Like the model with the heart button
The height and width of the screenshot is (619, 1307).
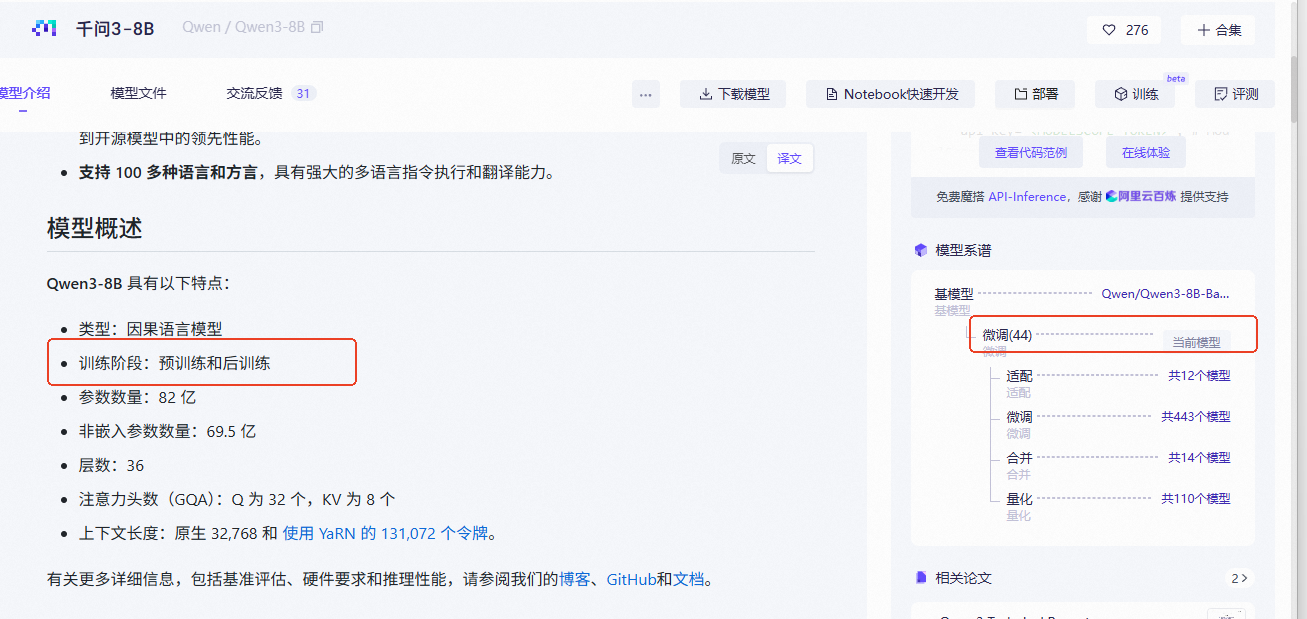(1124, 30)
